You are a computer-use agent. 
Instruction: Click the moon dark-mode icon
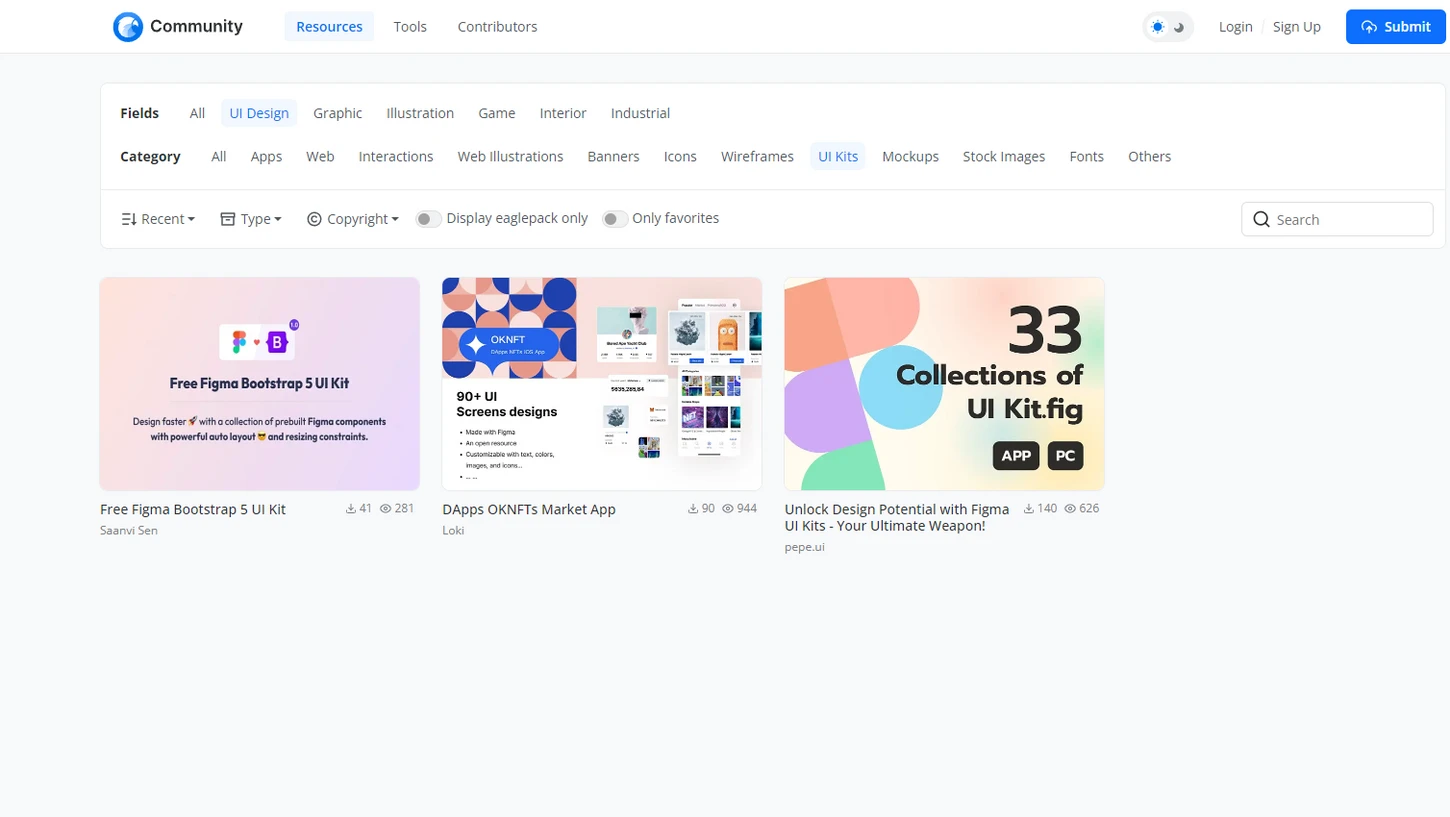[1180, 27]
